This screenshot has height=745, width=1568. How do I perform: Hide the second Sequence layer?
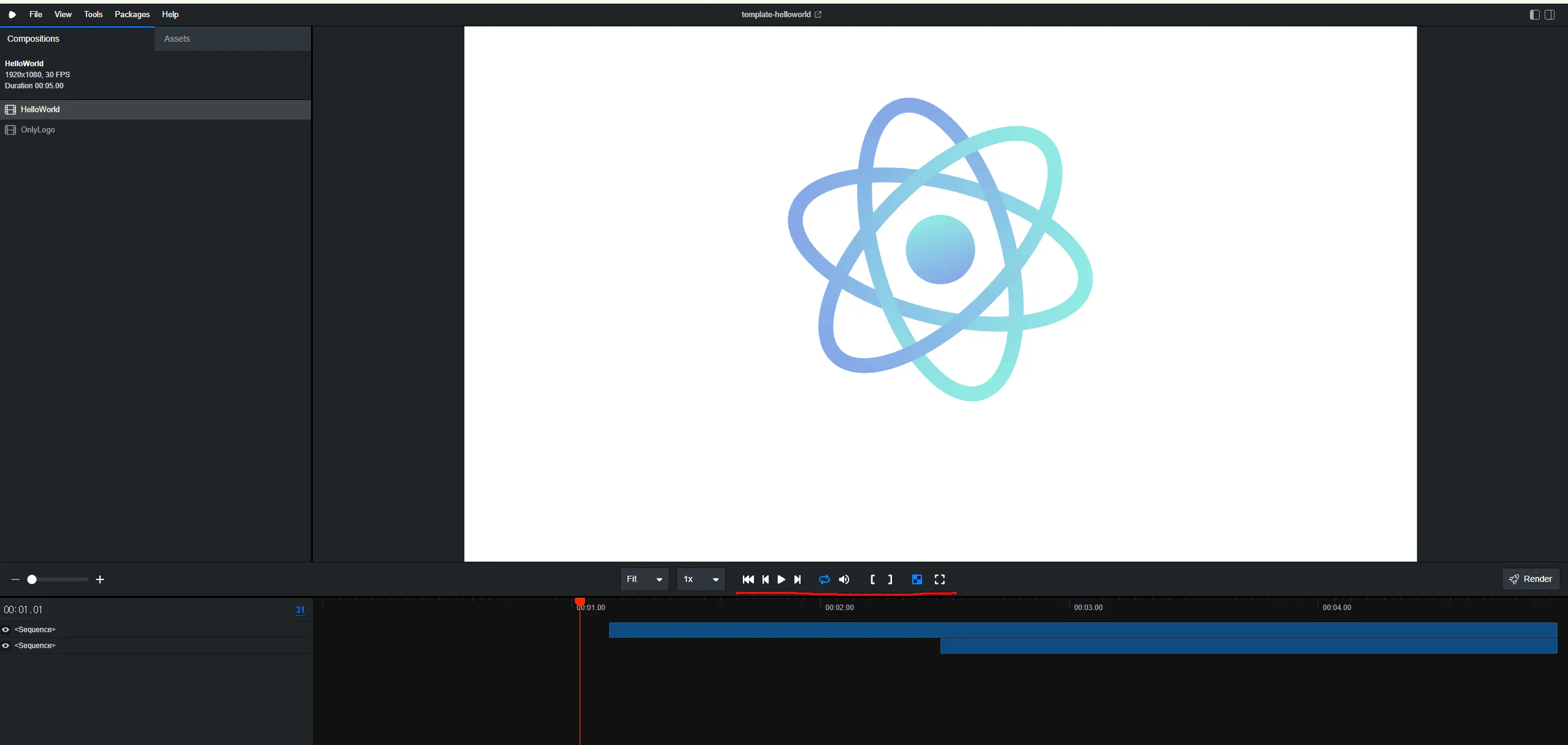[6, 646]
